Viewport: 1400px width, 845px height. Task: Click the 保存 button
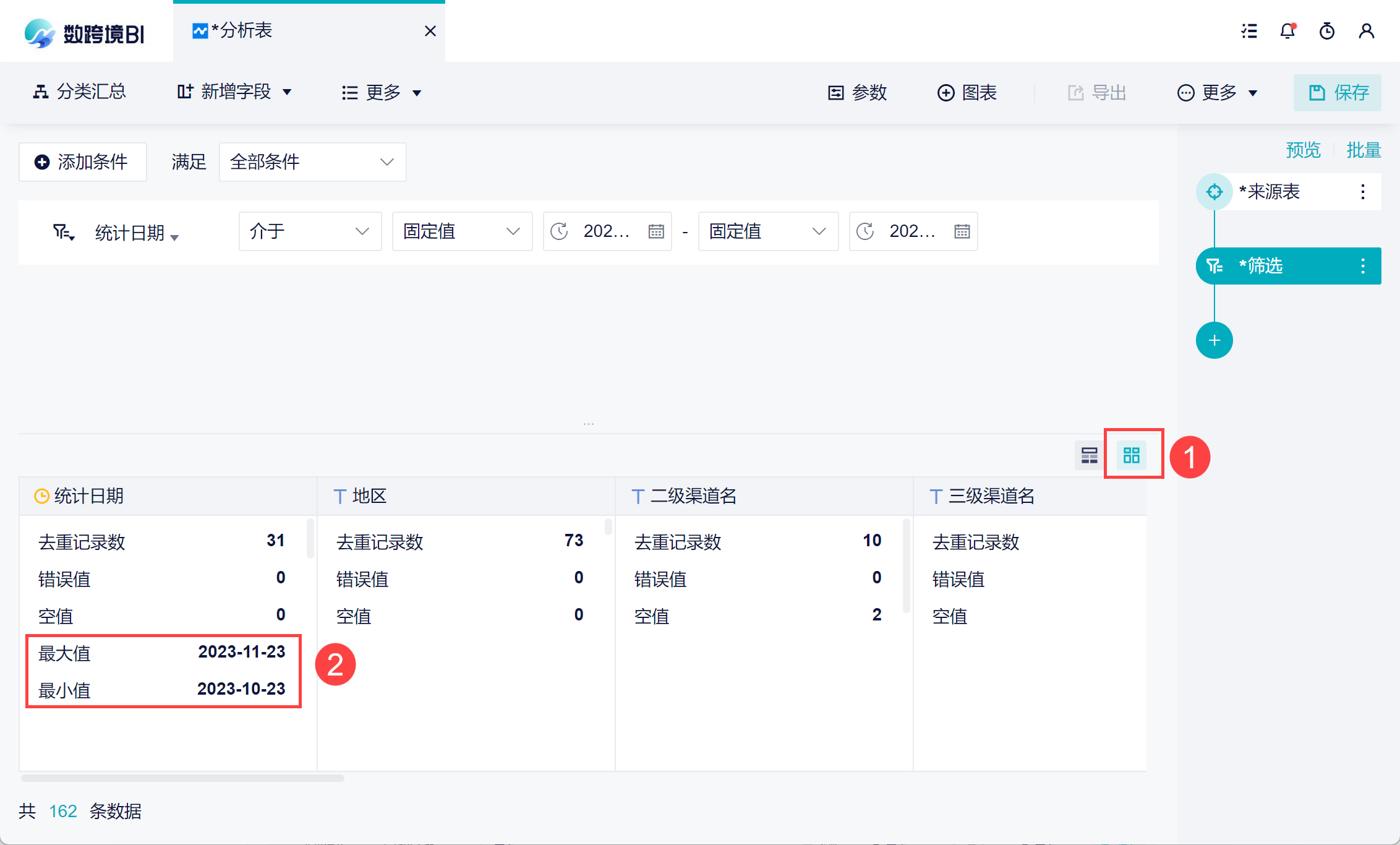pos(1338,93)
